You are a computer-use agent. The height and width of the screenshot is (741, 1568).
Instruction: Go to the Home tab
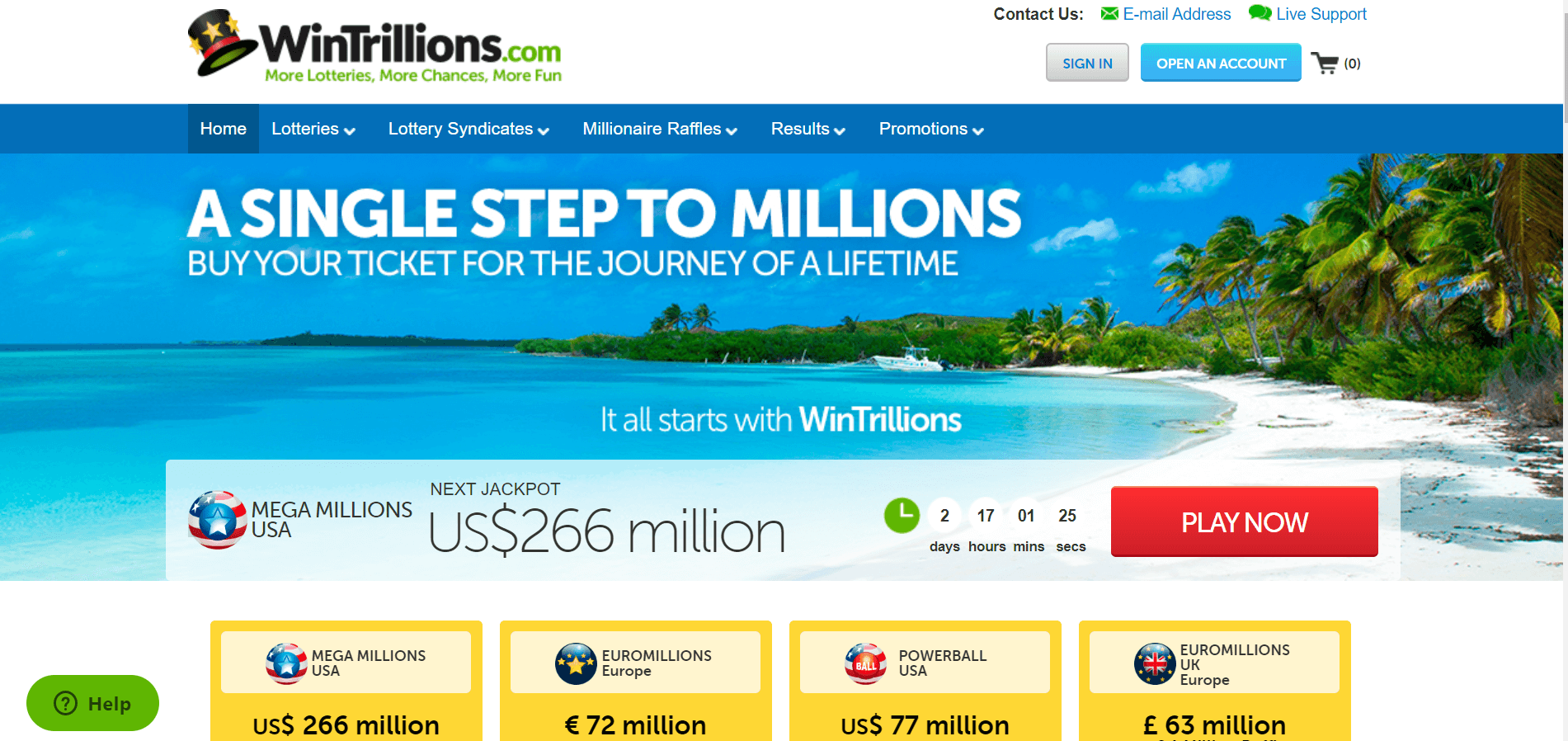pos(224,129)
